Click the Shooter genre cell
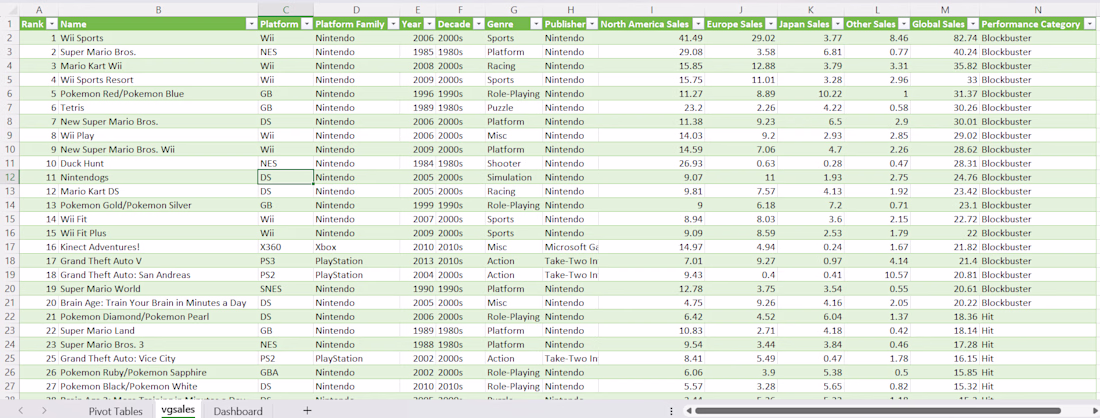1100x418 pixels. point(514,163)
